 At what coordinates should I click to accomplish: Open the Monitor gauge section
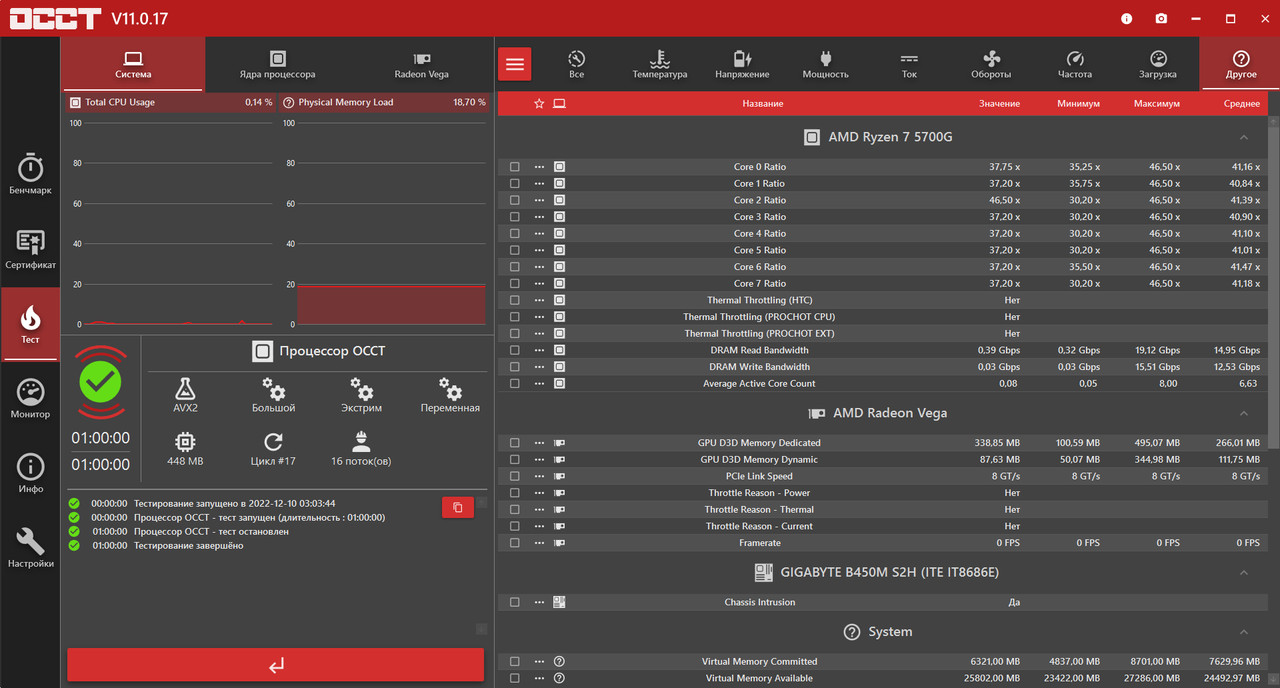click(x=30, y=398)
